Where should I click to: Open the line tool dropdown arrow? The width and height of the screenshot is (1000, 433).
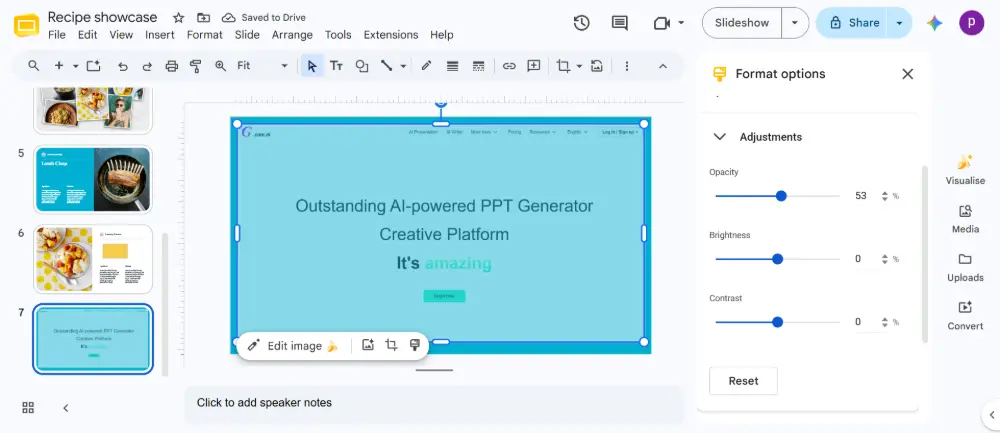(x=403, y=66)
